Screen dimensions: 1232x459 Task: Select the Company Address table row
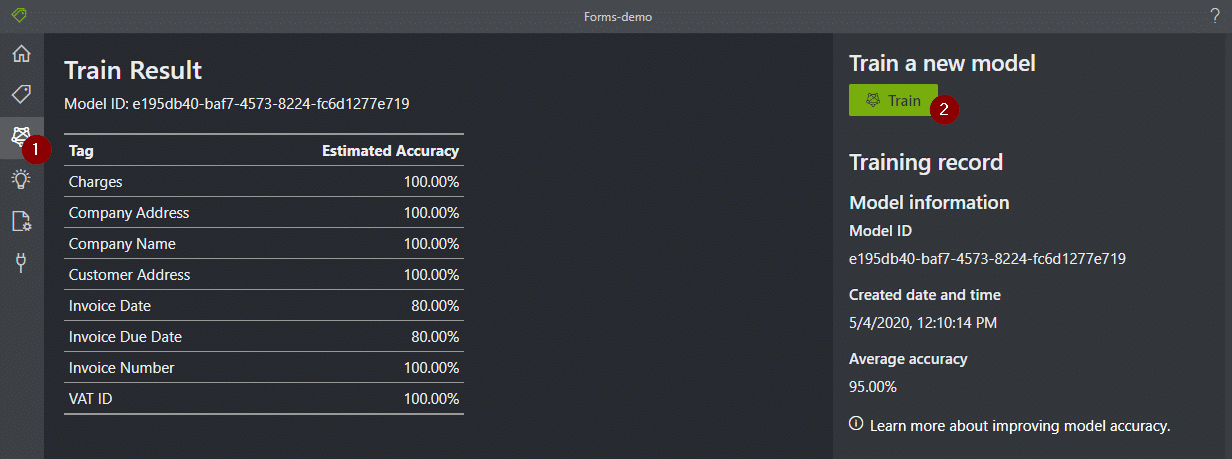point(263,213)
